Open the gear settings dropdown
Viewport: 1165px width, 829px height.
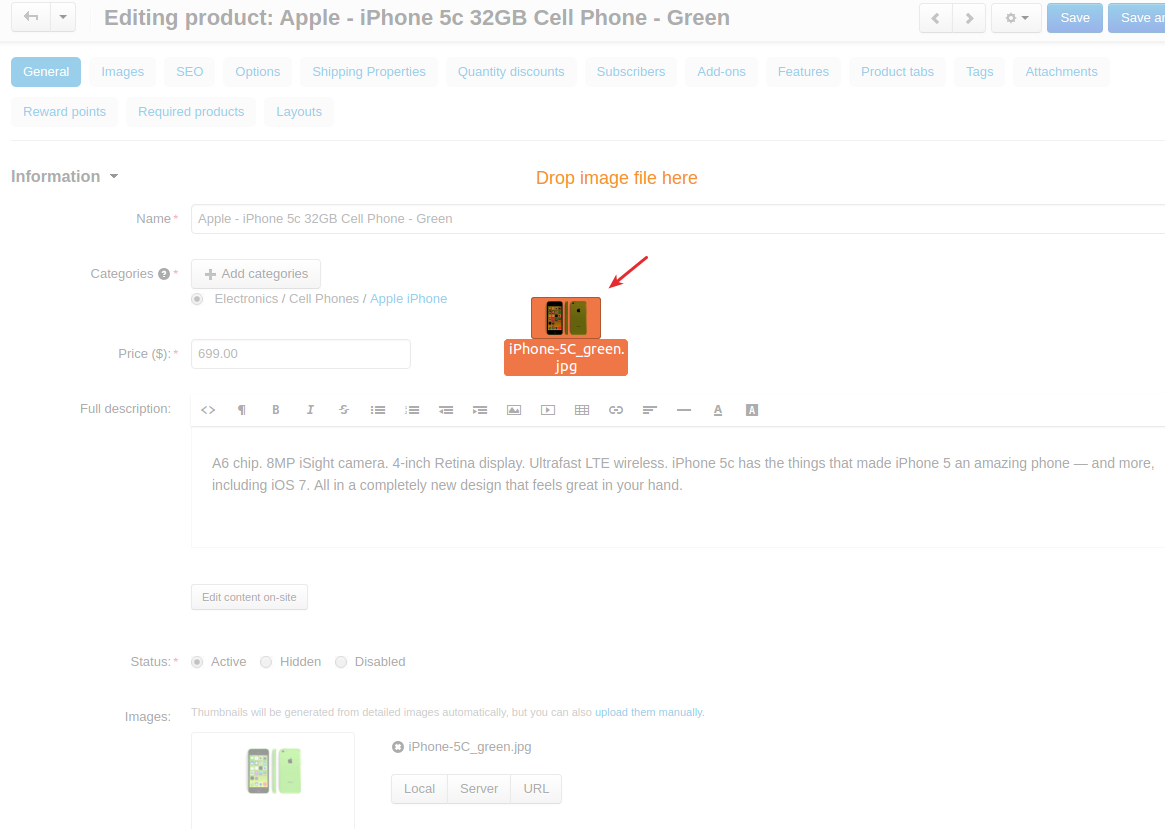[1016, 18]
